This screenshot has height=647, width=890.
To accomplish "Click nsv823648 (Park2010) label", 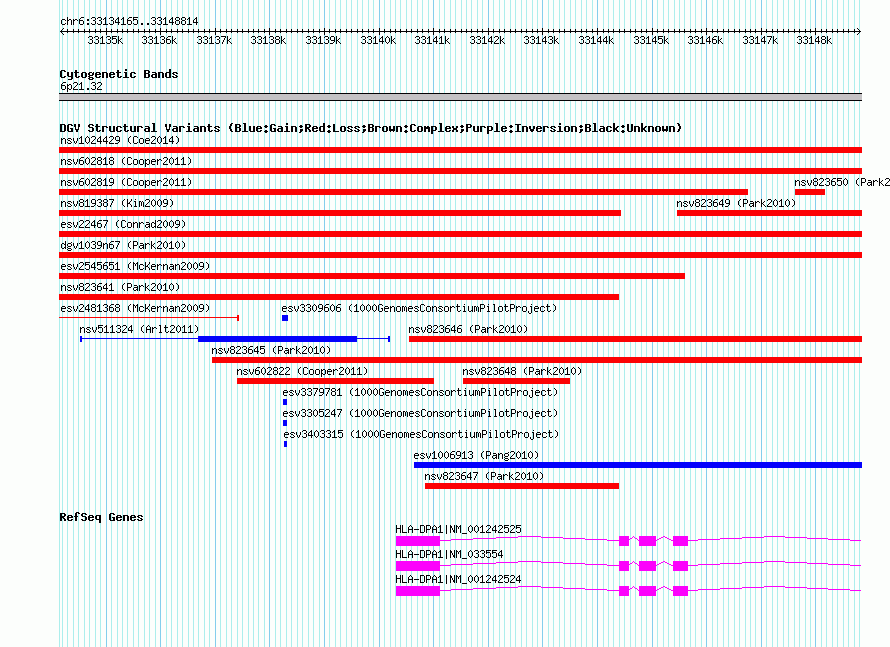I will [522, 371].
